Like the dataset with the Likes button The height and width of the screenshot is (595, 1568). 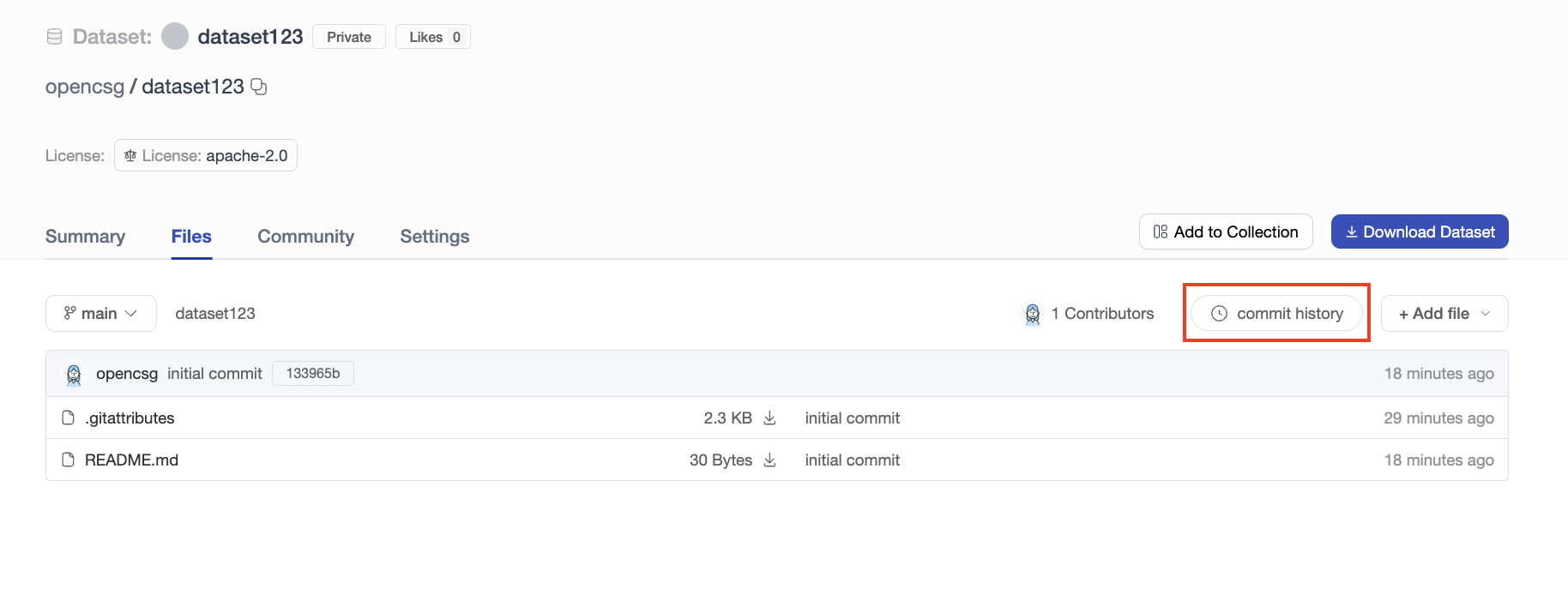point(432,37)
